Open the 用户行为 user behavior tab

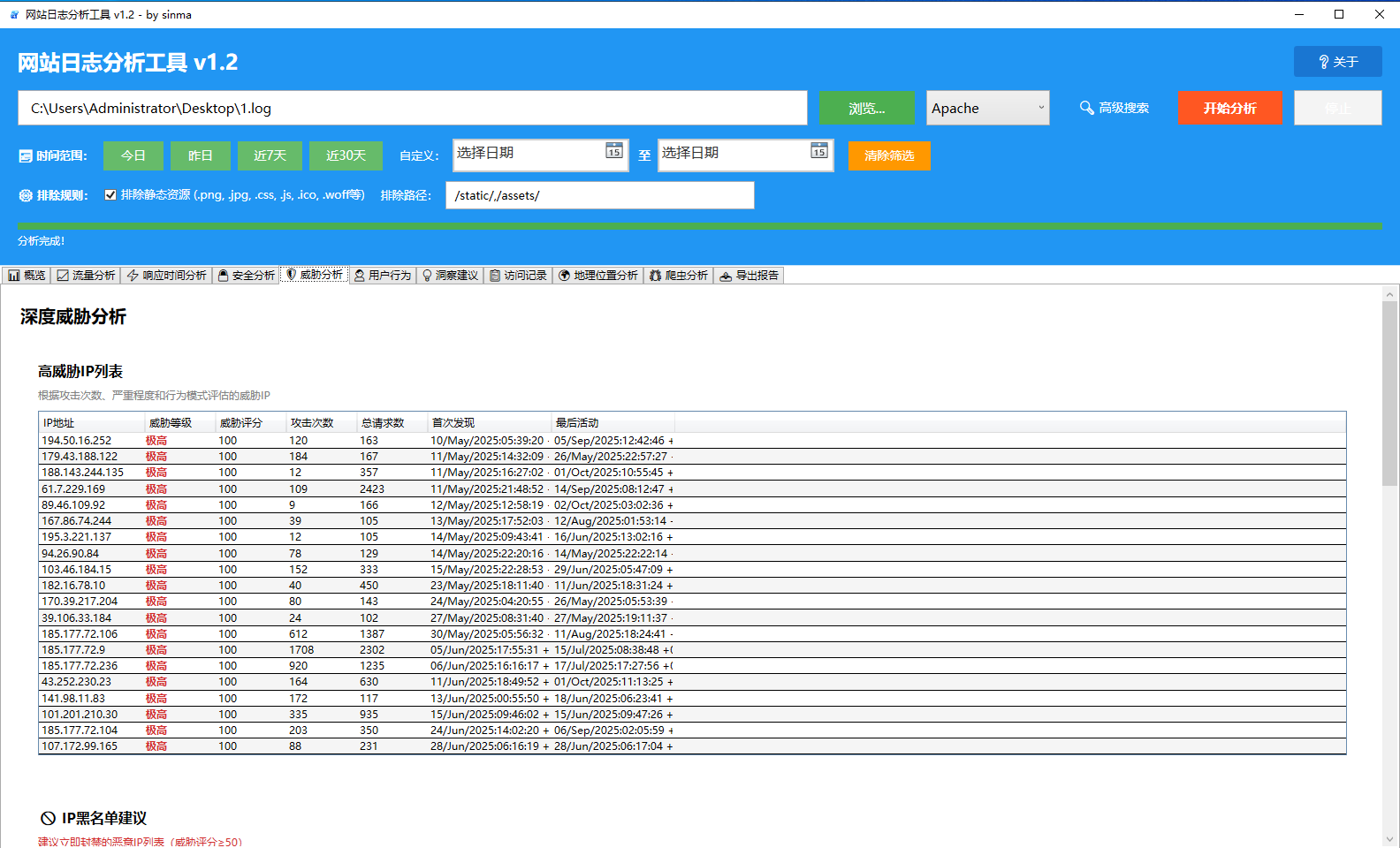click(x=383, y=276)
